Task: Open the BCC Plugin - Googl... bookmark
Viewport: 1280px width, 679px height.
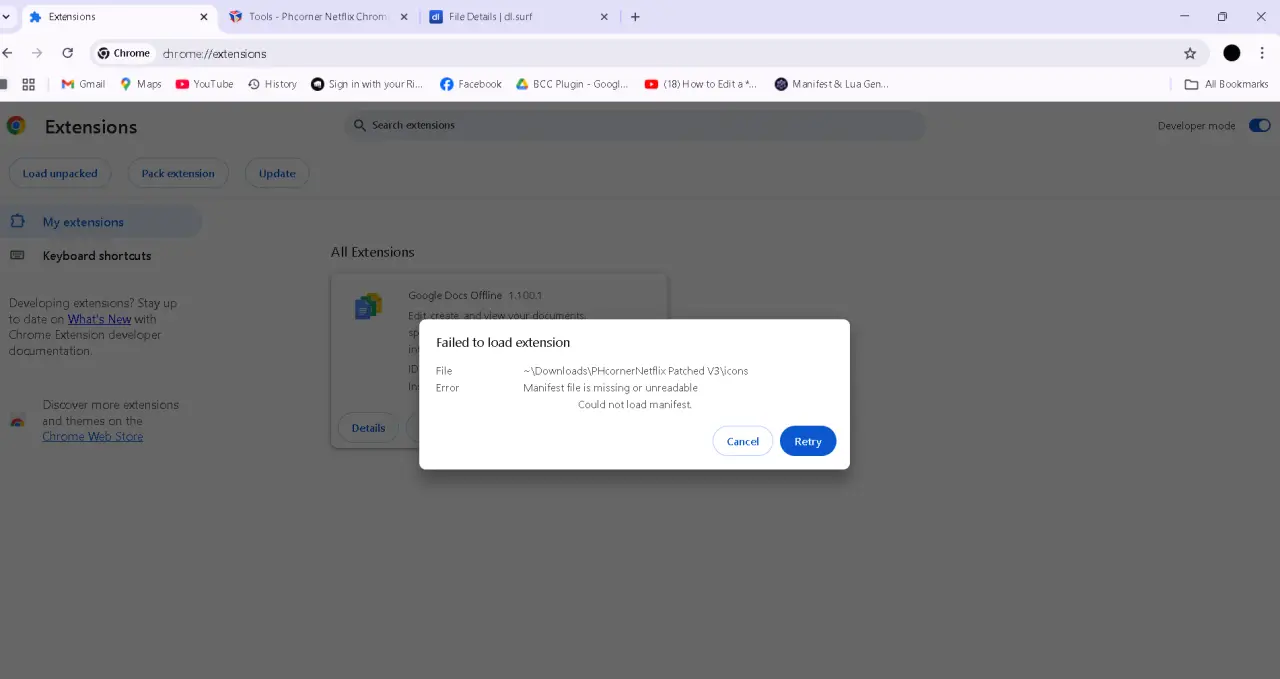Action: (572, 84)
